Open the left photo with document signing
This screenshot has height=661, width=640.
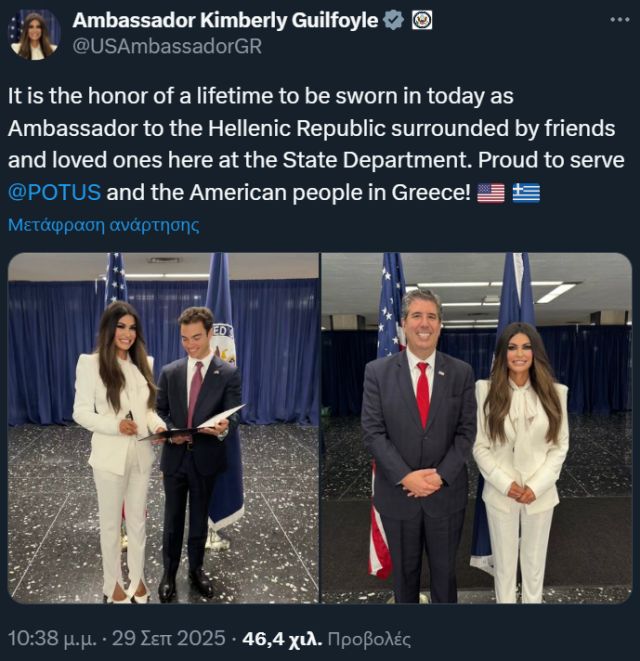(x=164, y=428)
